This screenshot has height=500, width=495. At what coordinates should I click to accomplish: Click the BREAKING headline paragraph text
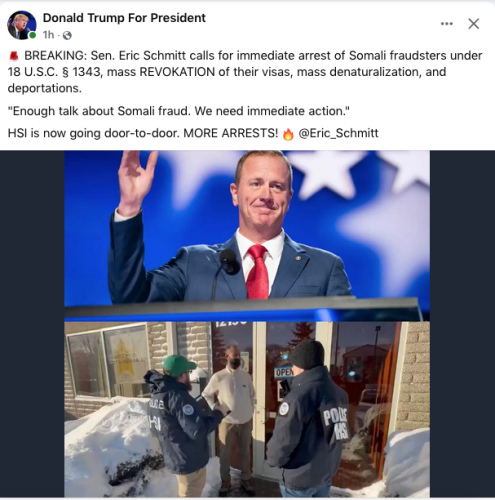(245, 72)
